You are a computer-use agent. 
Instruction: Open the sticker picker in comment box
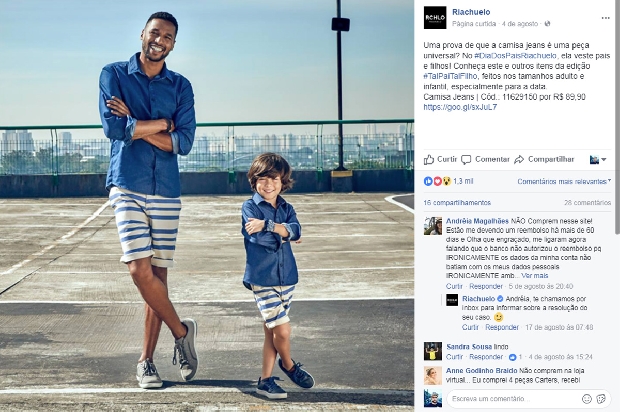pos(601,399)
